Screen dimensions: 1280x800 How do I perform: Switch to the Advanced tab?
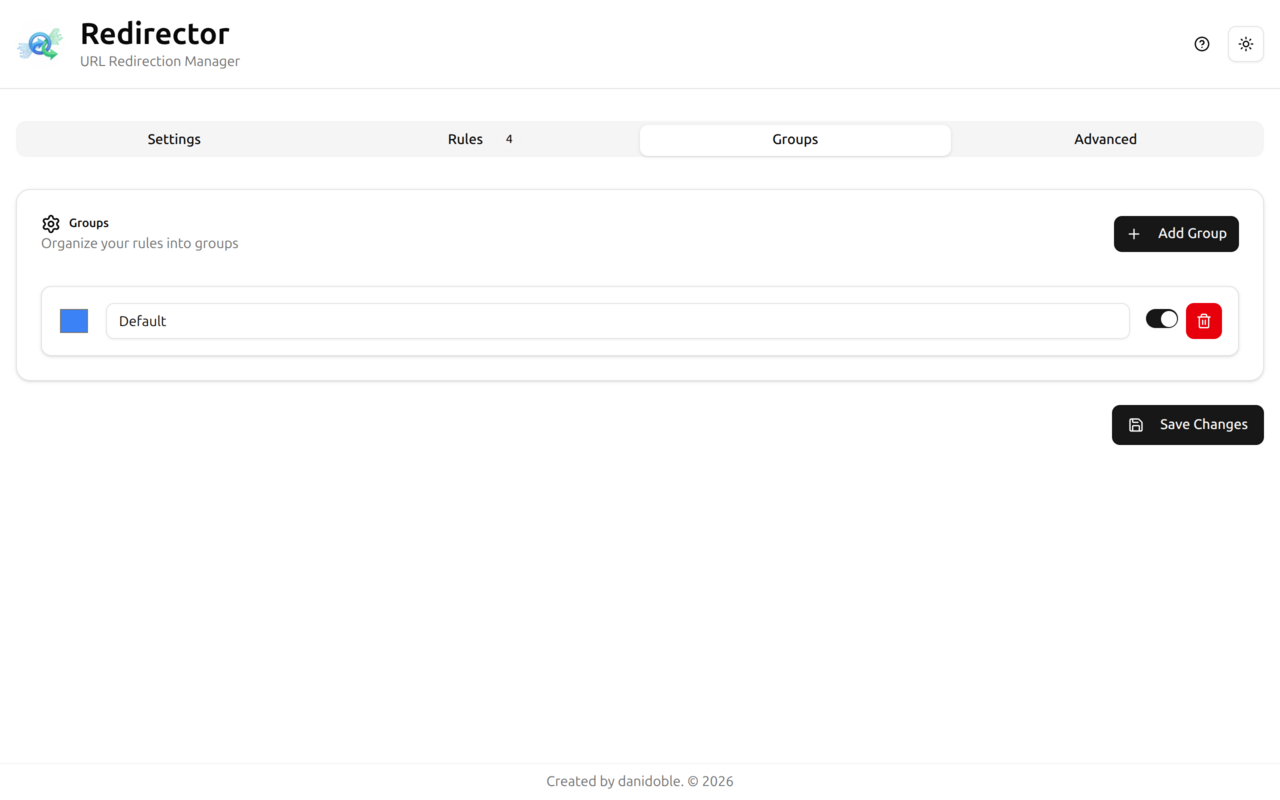click(x=1105, y=139)
